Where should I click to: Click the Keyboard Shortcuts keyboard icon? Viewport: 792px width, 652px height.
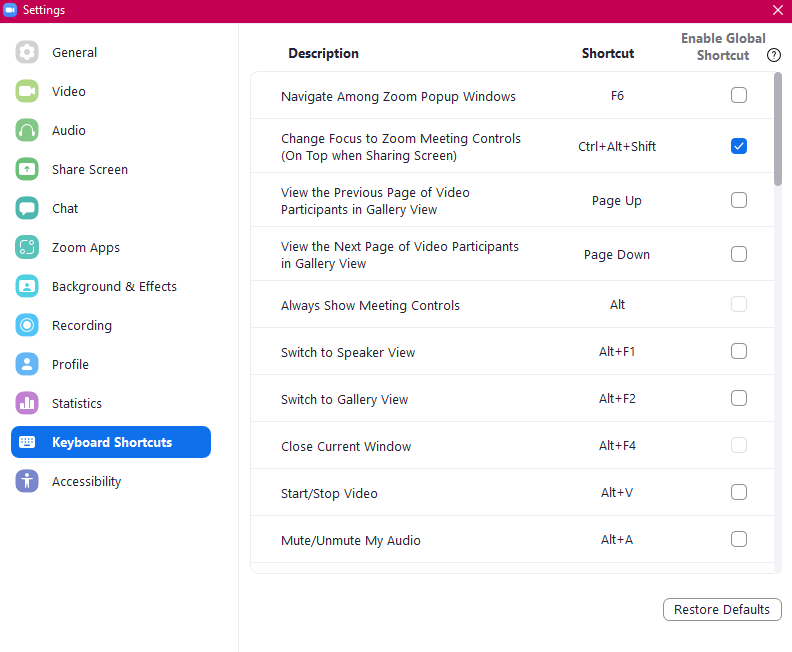coord(27,442)
